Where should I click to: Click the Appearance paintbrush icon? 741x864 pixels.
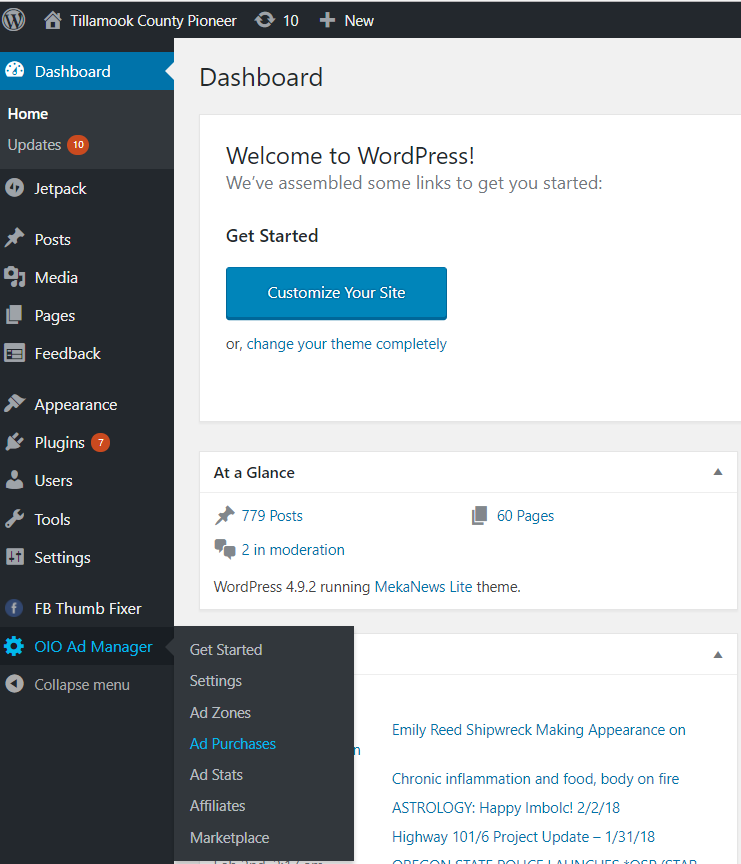pyautogui.click(x=14, y=403)
